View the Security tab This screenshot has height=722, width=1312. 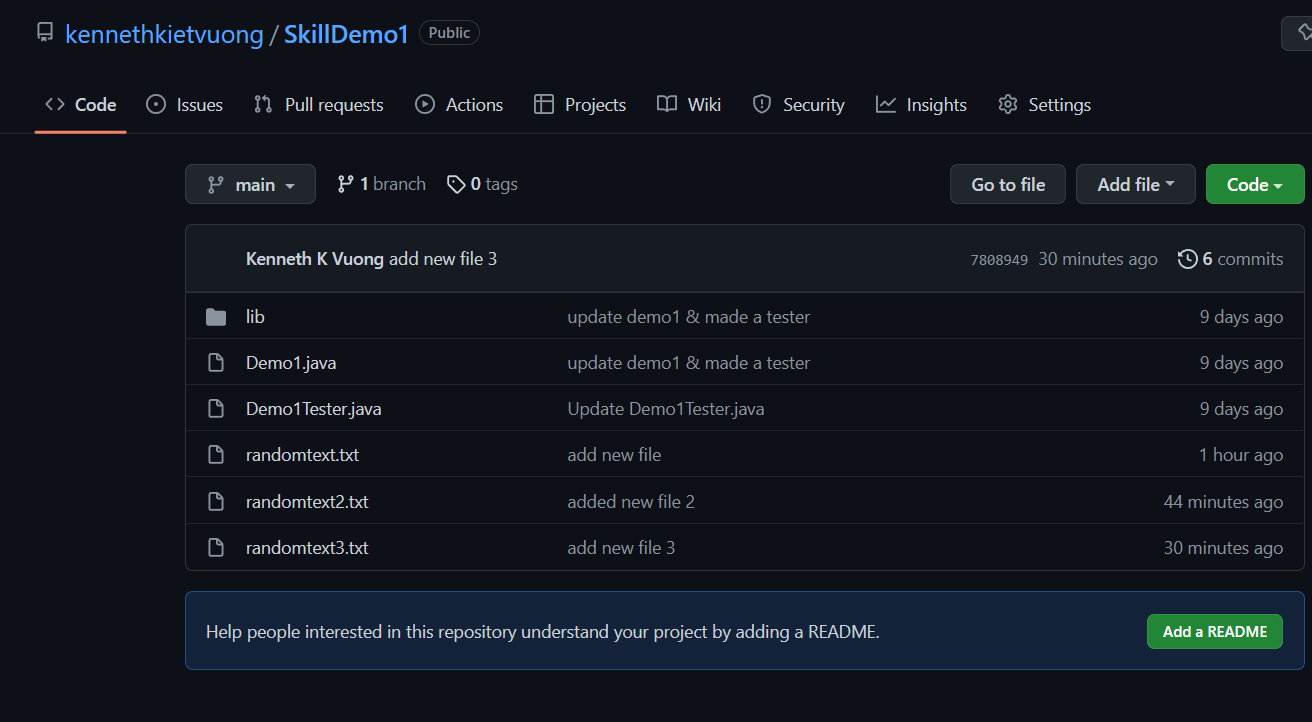point(799,105)
